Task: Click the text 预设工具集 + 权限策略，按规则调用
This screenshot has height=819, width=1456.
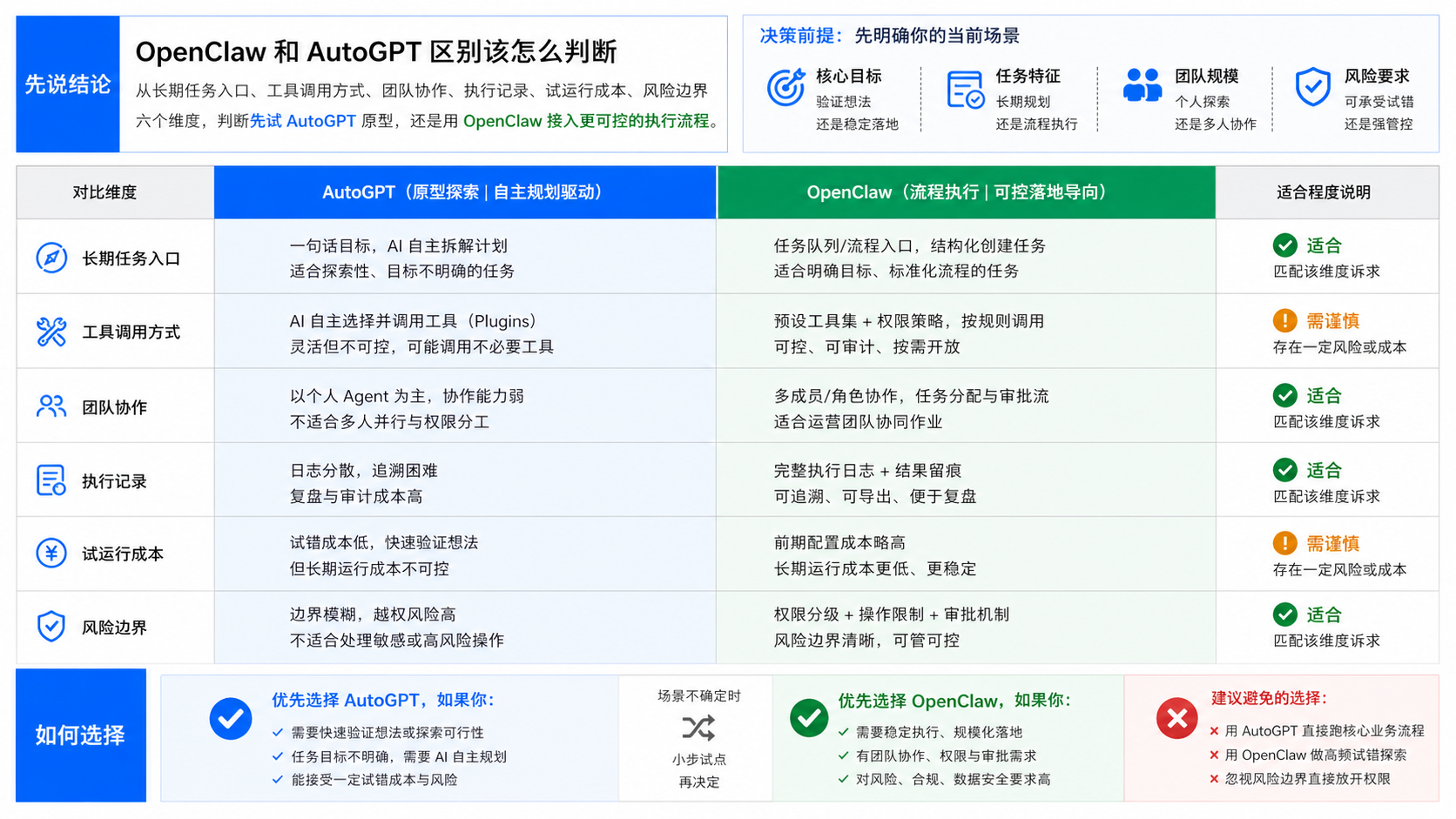Action: click(909, 321)
